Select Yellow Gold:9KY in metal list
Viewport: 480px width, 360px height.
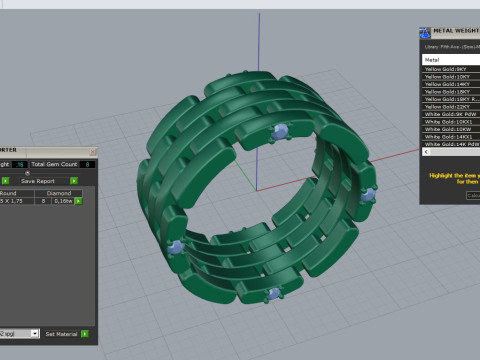pyautogui.click(x=451, y=69)
